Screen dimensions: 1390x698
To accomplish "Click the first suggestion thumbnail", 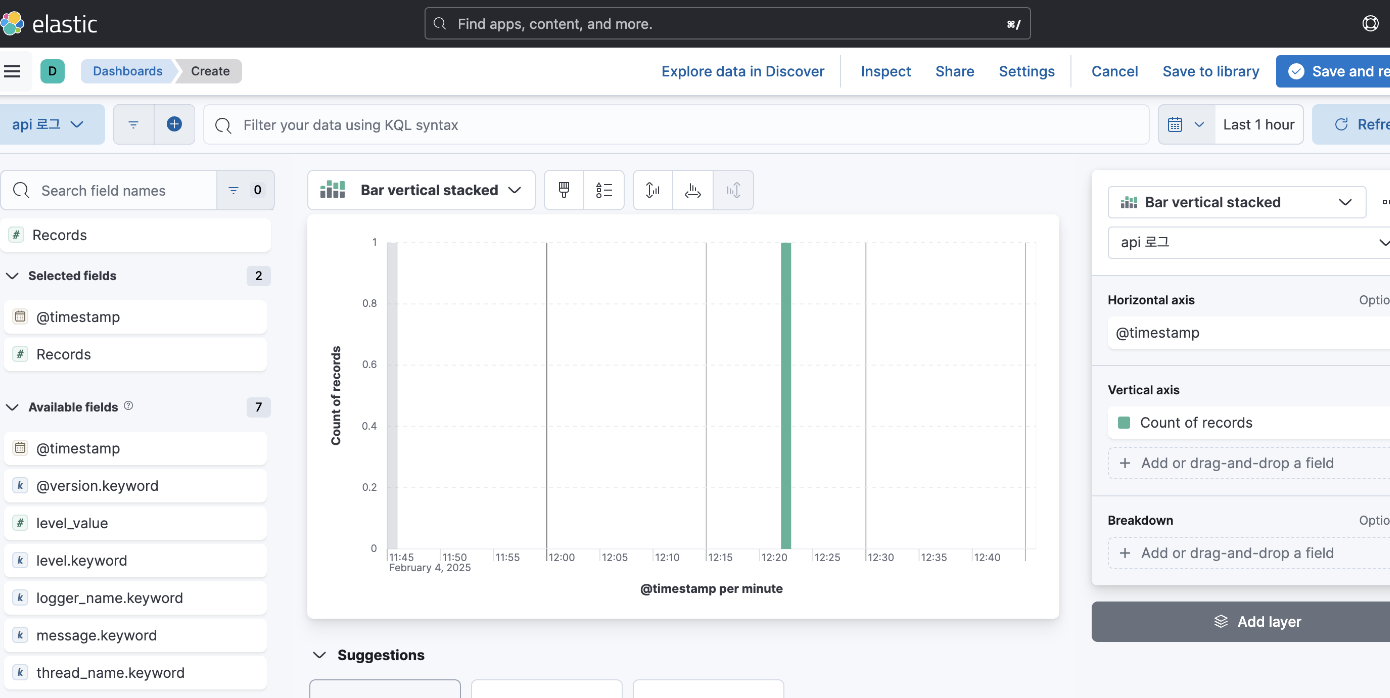I will pyautogui.click(x=385, y=689).
